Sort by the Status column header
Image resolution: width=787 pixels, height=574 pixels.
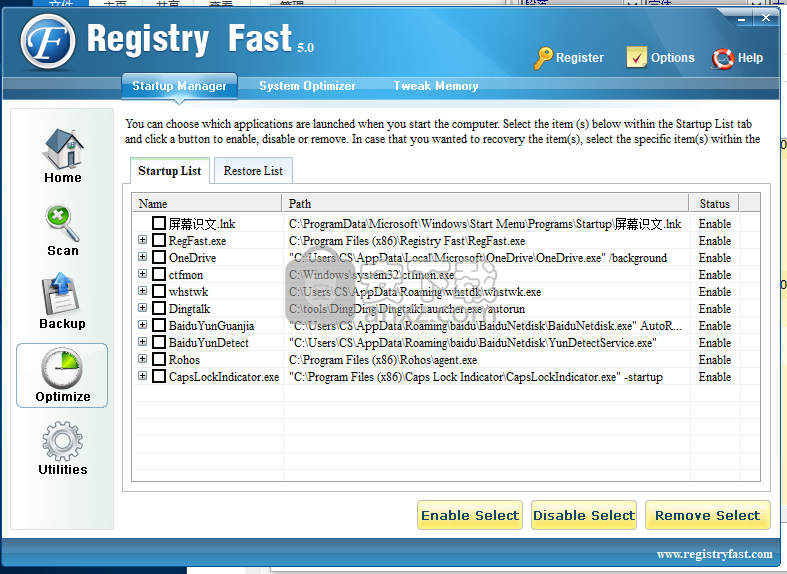715,204
